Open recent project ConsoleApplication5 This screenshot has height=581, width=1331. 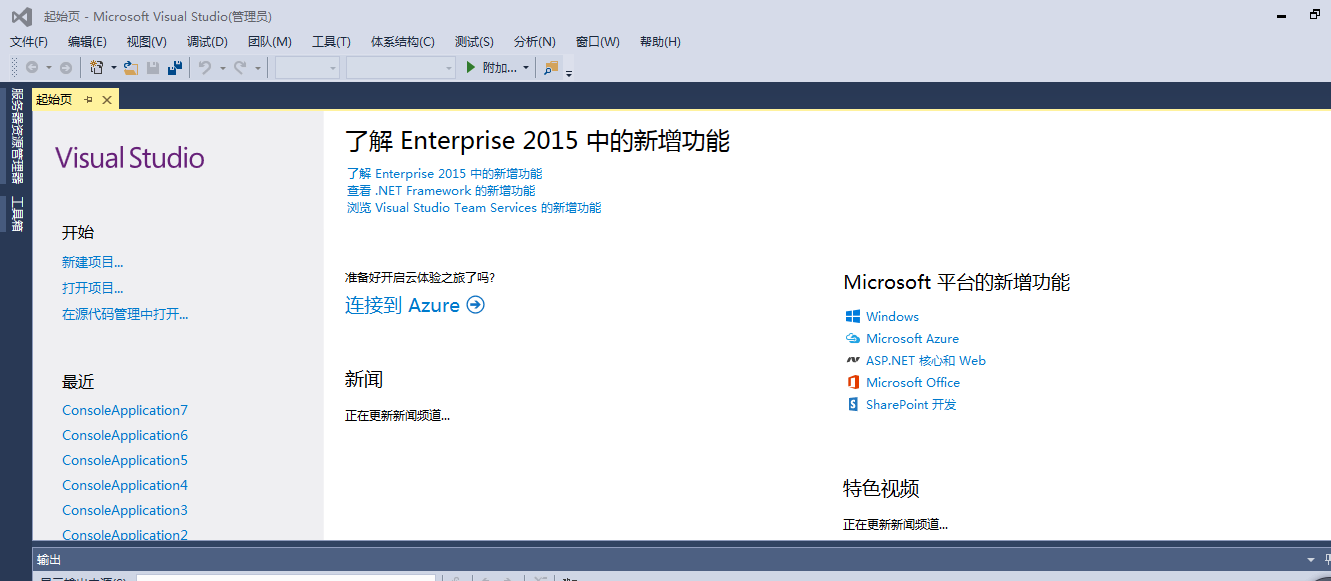[125, 460]
